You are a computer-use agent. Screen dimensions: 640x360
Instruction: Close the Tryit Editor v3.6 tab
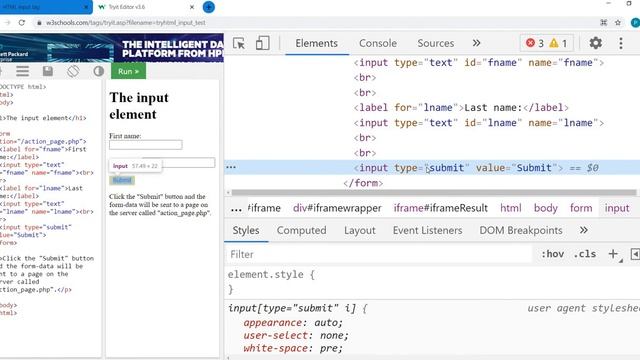point(192,7)
